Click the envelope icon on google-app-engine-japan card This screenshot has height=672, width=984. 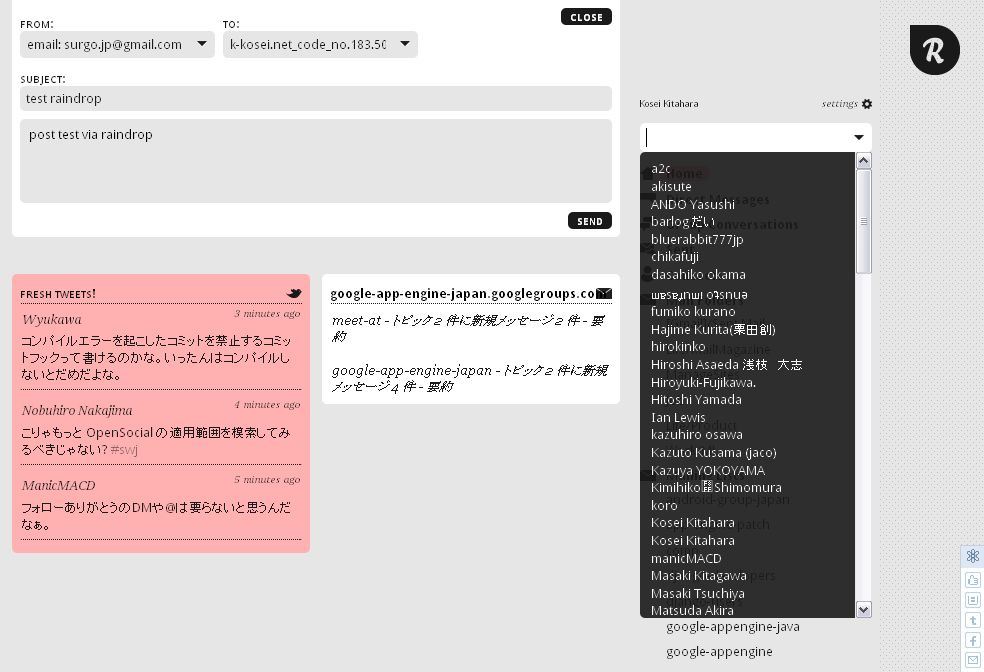pos(604,293)
